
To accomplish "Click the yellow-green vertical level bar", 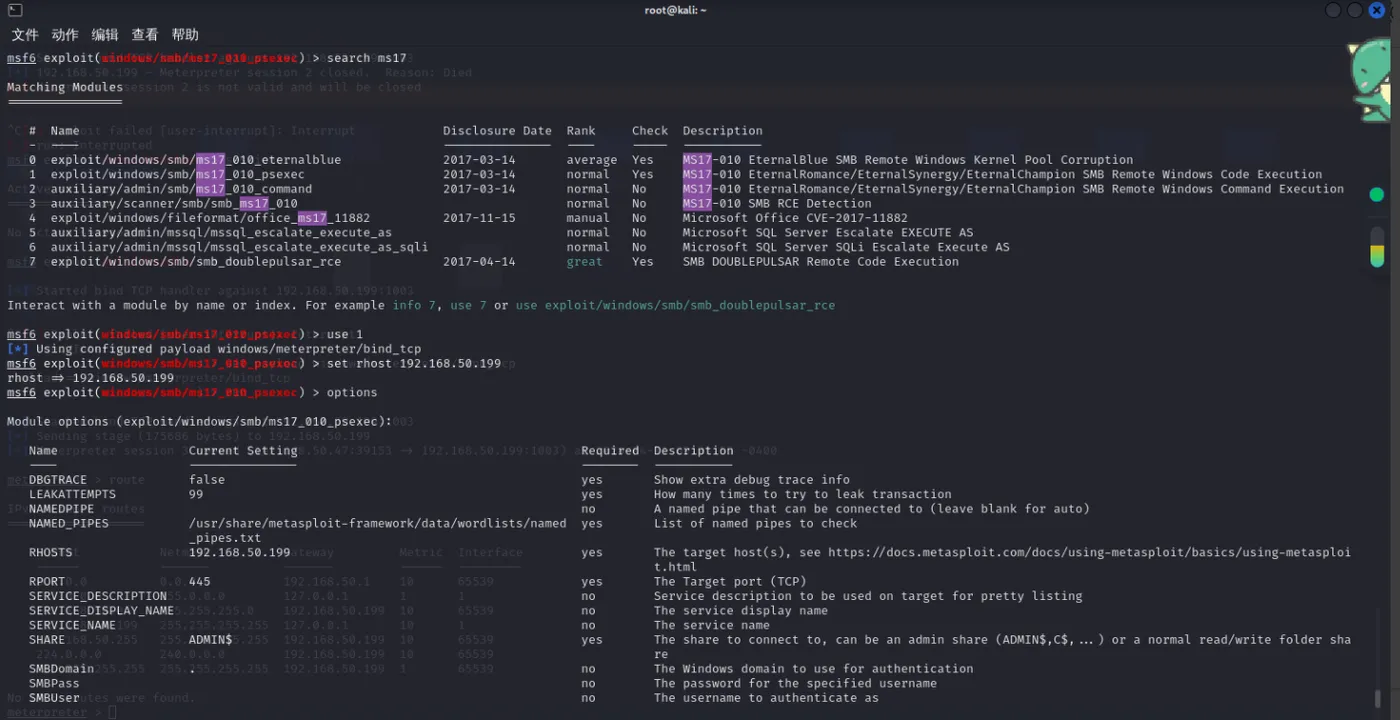I will pyautogui.click(x=1377, y=247).
